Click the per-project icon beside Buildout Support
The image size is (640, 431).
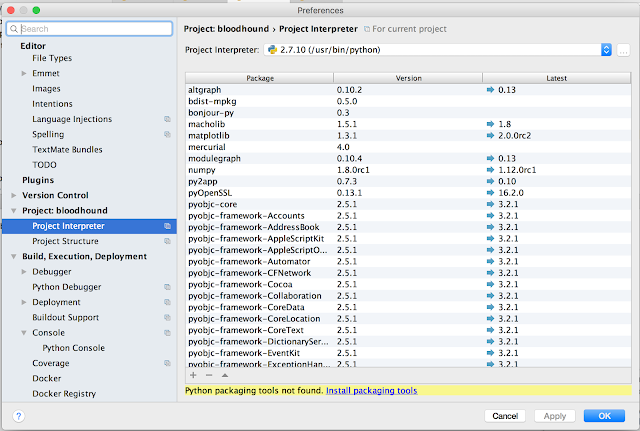tap(167, 318)
